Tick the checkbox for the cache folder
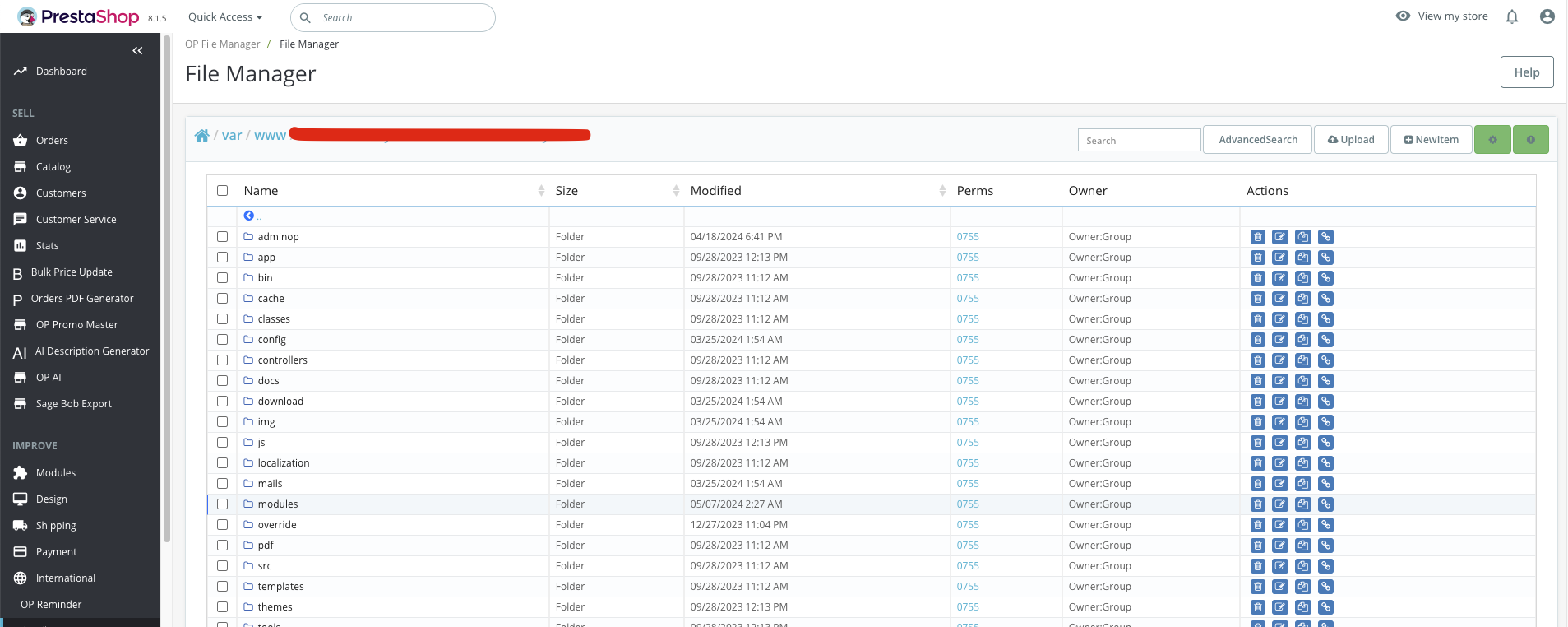 click(x=222, y=299)
